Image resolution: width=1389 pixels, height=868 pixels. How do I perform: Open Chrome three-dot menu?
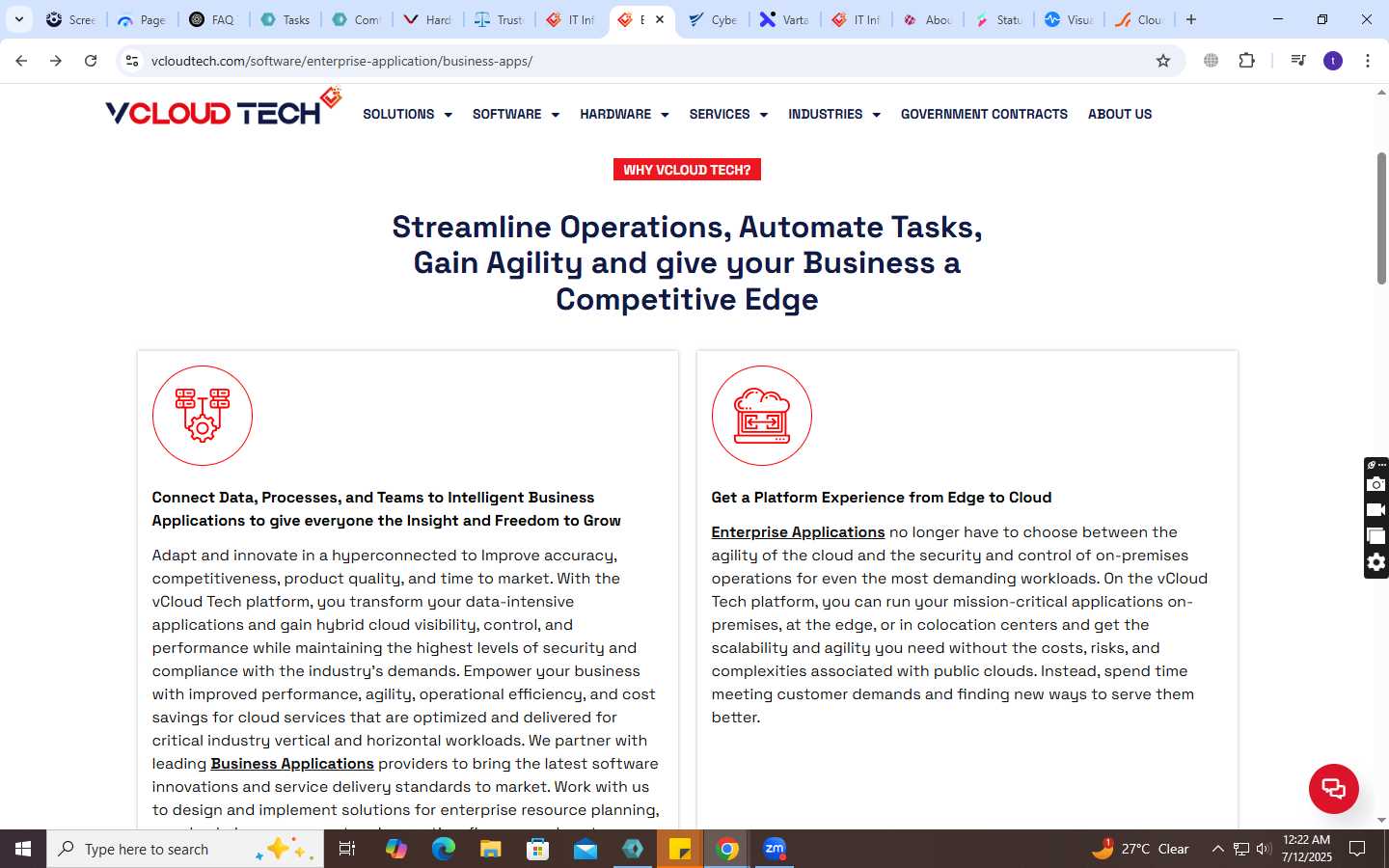click(x=1368, y=61)
